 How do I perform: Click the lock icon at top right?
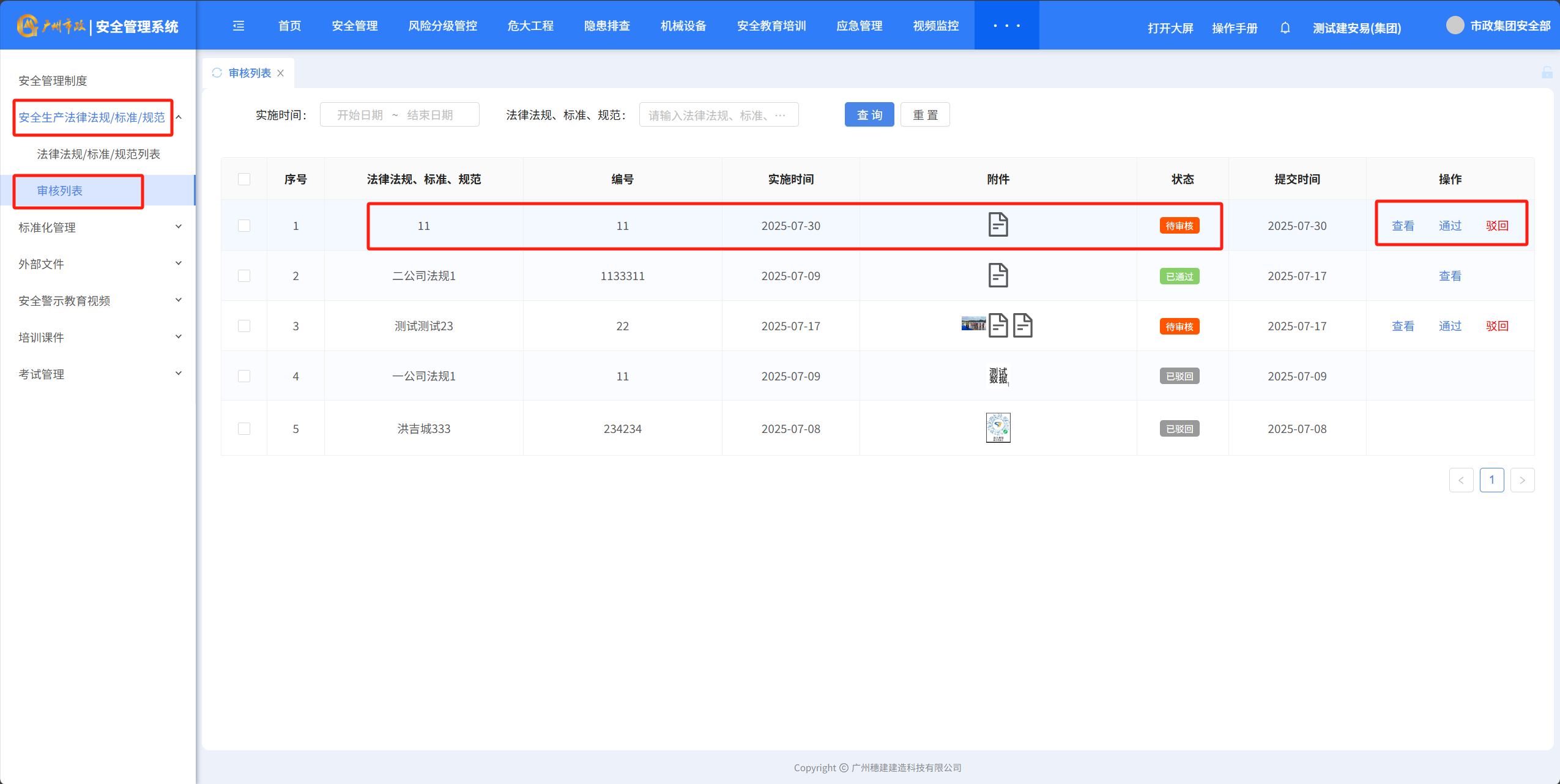(x=1547, y=73)
